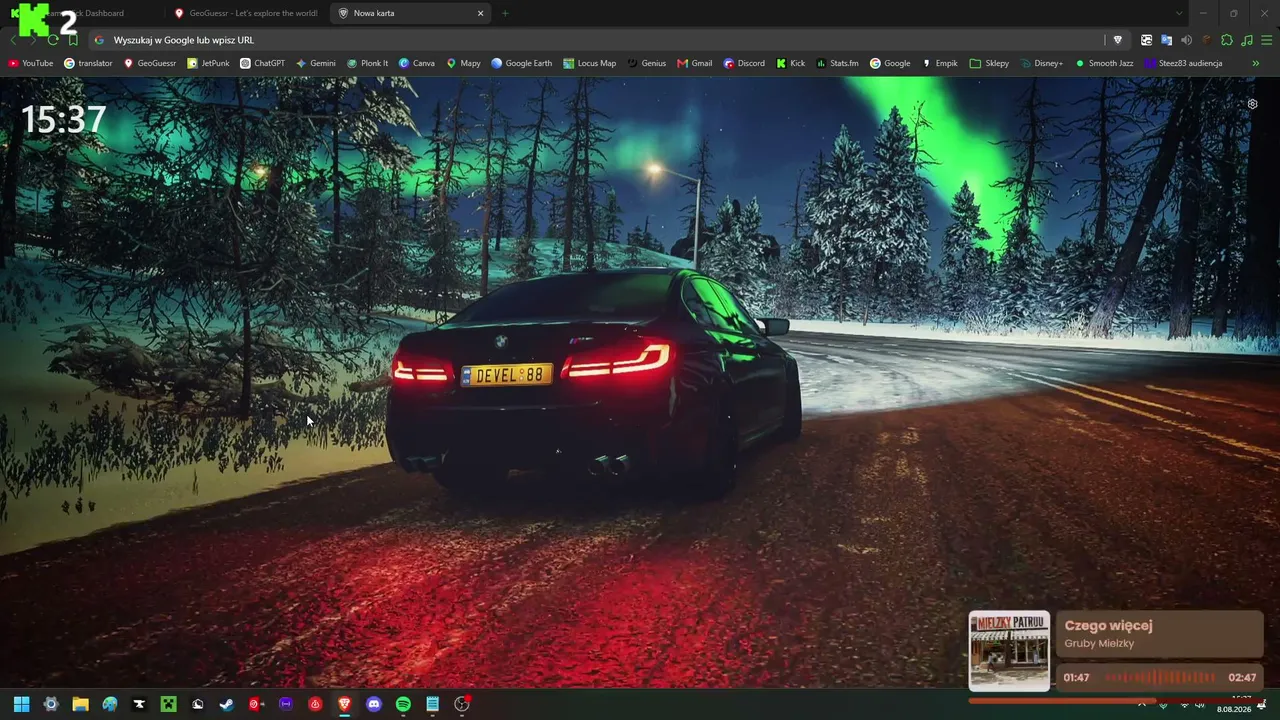The height and width of the screenshot is (720, 1280).
Task: Open the JetPunk bookmark
Action: [208, 63]
